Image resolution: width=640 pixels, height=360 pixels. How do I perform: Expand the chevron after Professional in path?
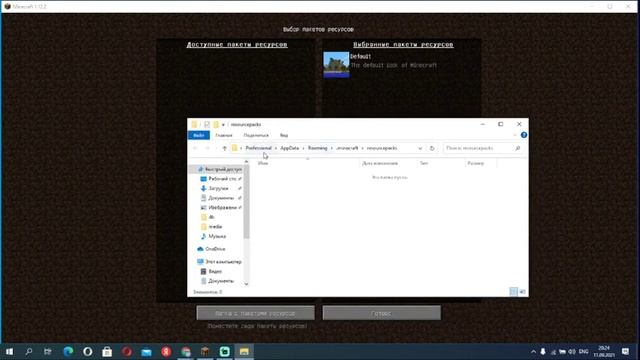[x=276, y=148]
